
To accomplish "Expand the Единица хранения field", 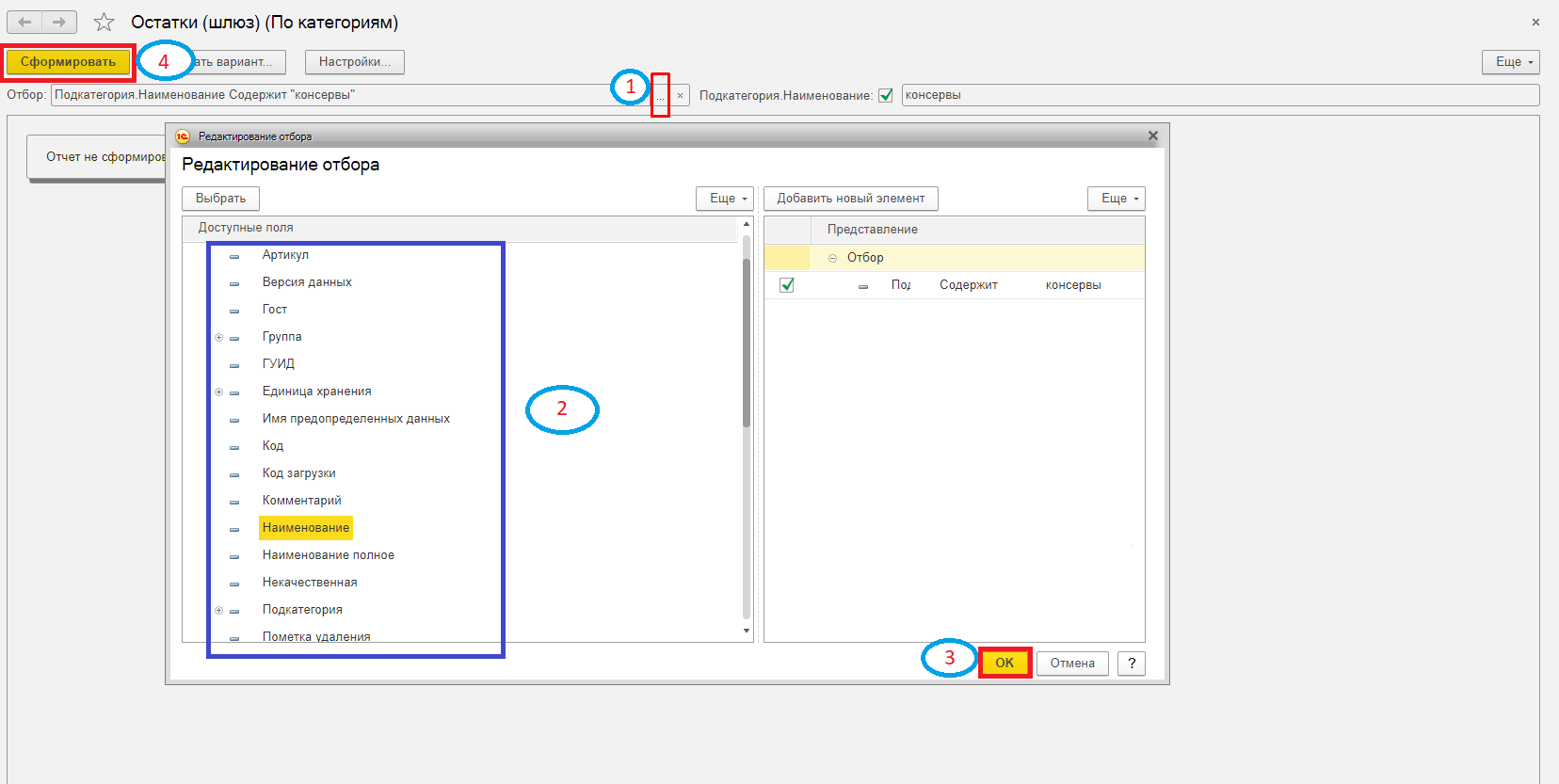I will pos(218,392).
